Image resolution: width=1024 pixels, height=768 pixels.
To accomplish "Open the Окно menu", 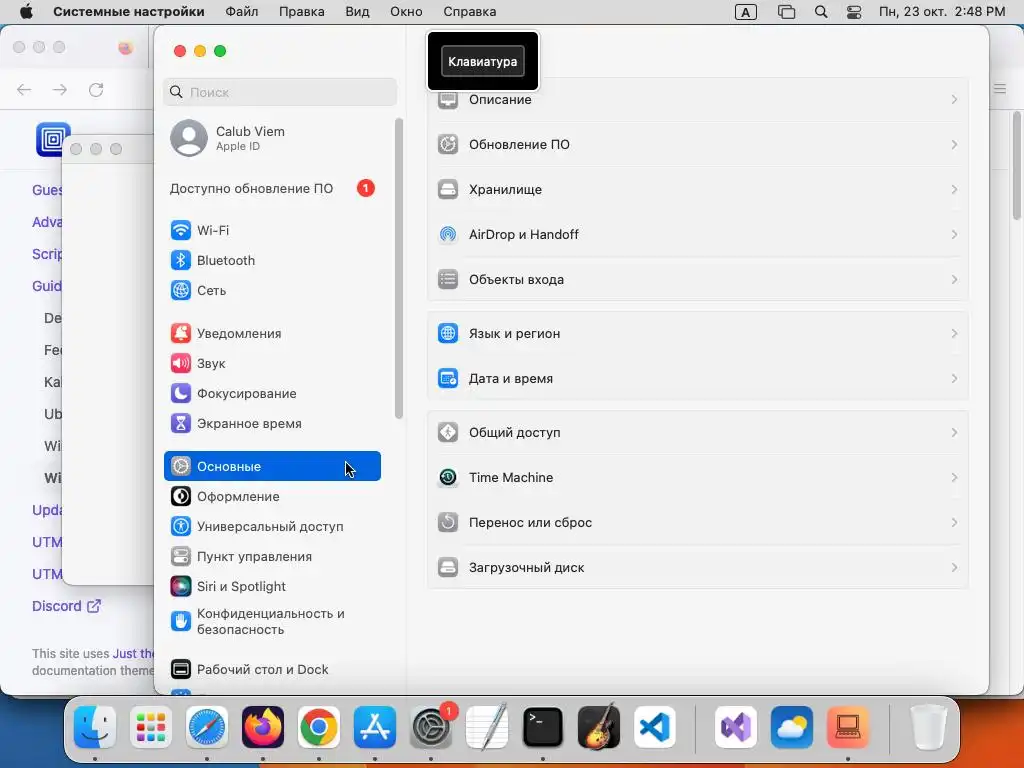I will point(406,12).
